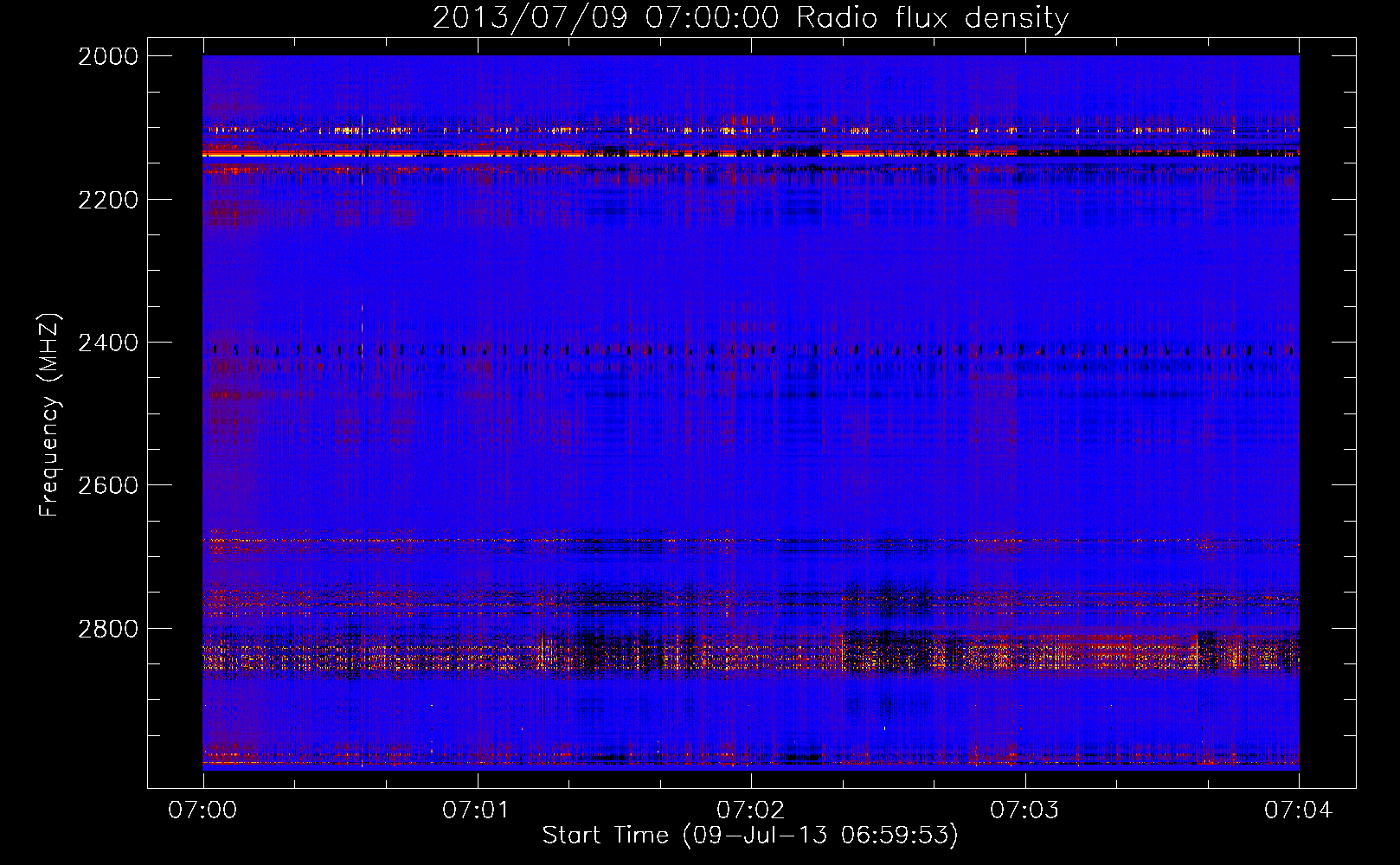
Task: Click the 07:02 time tick label
Action: 751,811
